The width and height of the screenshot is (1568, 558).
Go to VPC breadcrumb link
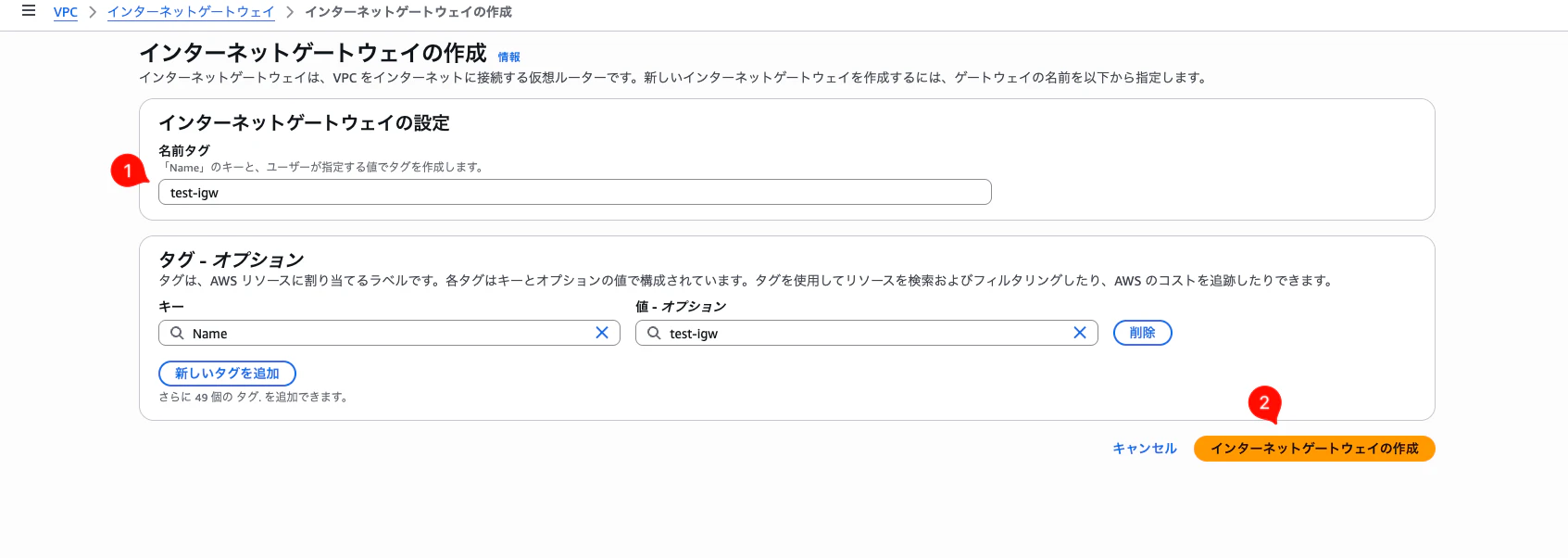tap(66, 12)
